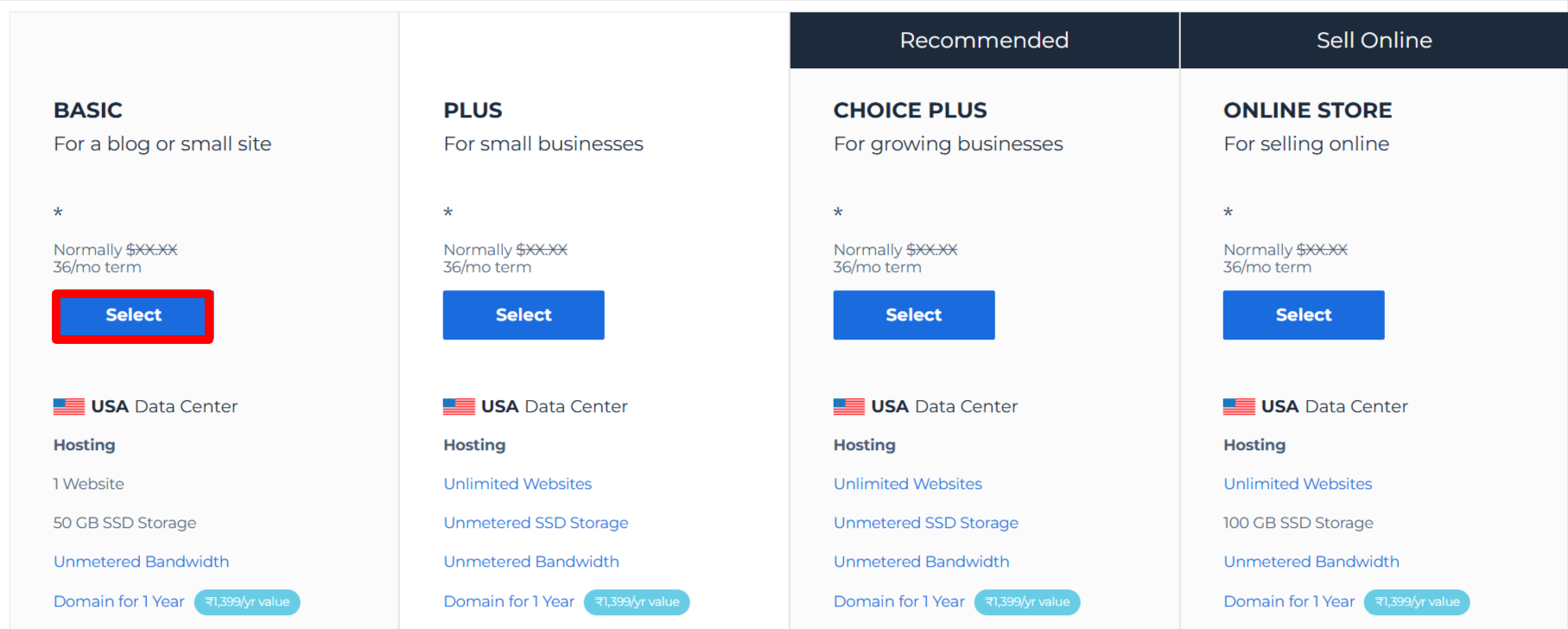Open Unmetered SSD Storage link under Choice Plus
Viewport: 1568px width, 629px height.
[x=926, y=523]
